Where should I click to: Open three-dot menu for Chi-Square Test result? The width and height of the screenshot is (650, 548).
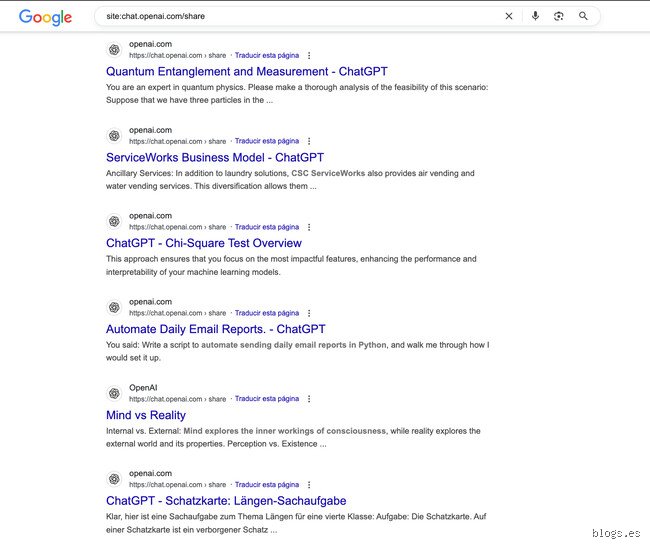(x=309, y=227)
